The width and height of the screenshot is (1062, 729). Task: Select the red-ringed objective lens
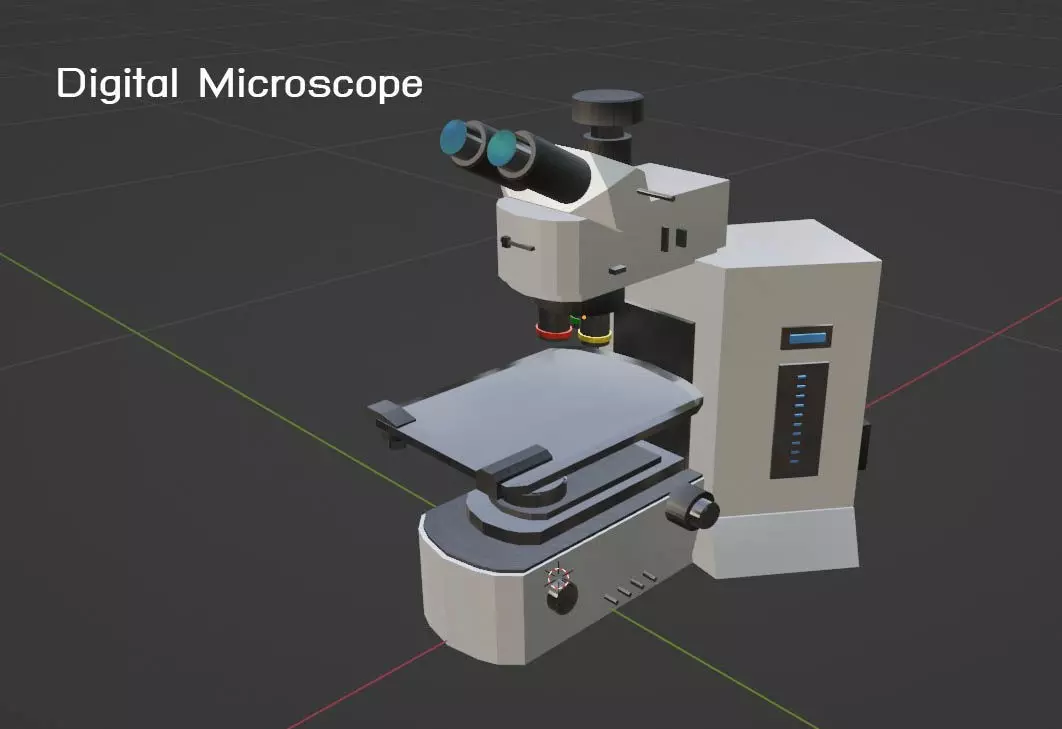pyautogui.click(x=554, y=320)
